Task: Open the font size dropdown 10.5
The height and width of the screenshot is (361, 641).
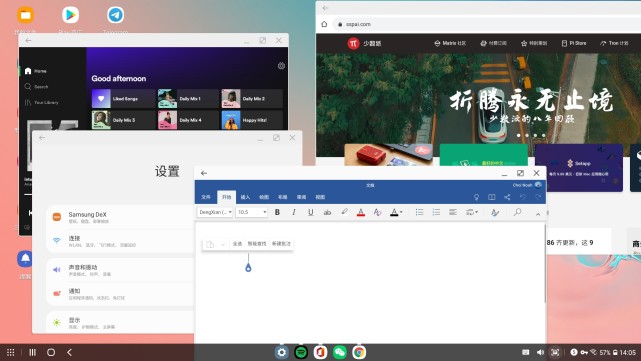Action: click(252, 212)
